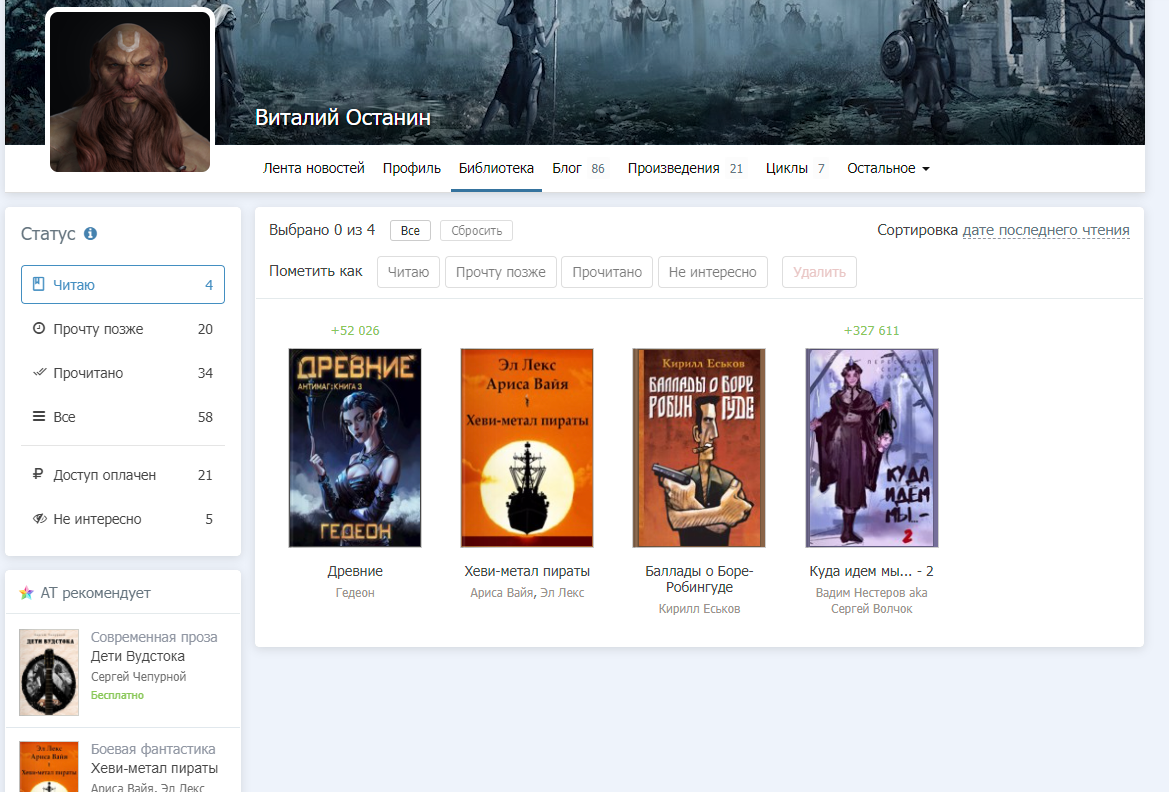Click the star icon near АТ рекомендует
The image size is (1169, 792).
pyautogui.click(x=27, y=593)
